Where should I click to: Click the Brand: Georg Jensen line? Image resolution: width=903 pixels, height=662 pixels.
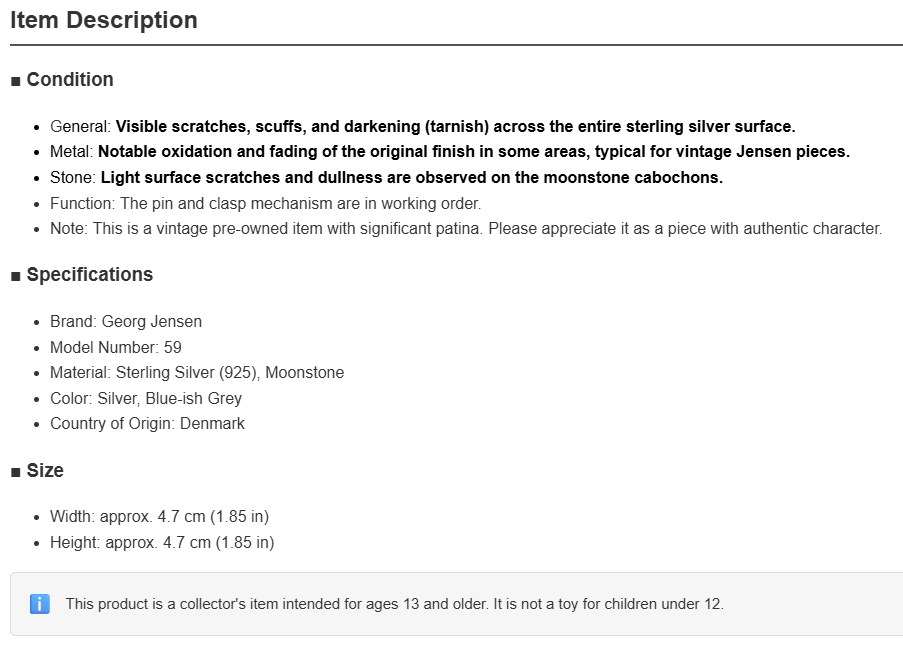tap(126, 321)
